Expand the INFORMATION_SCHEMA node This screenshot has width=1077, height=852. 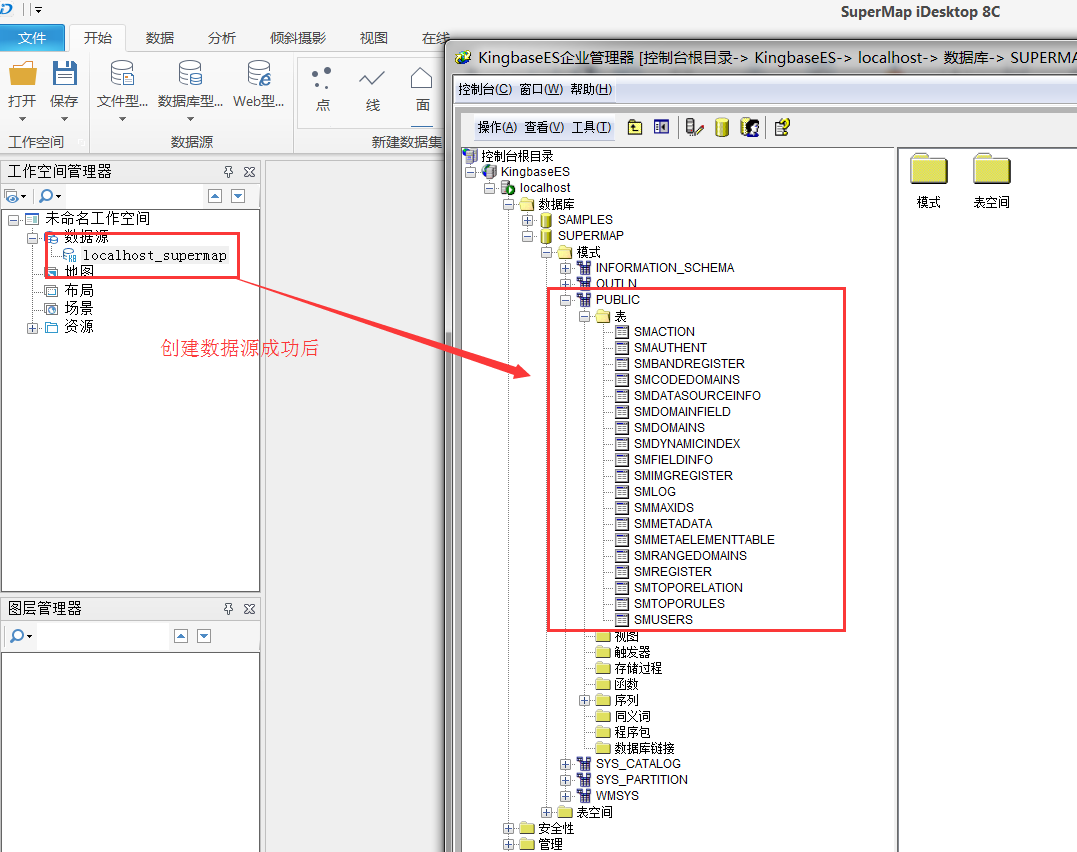[x=565, y=269]
